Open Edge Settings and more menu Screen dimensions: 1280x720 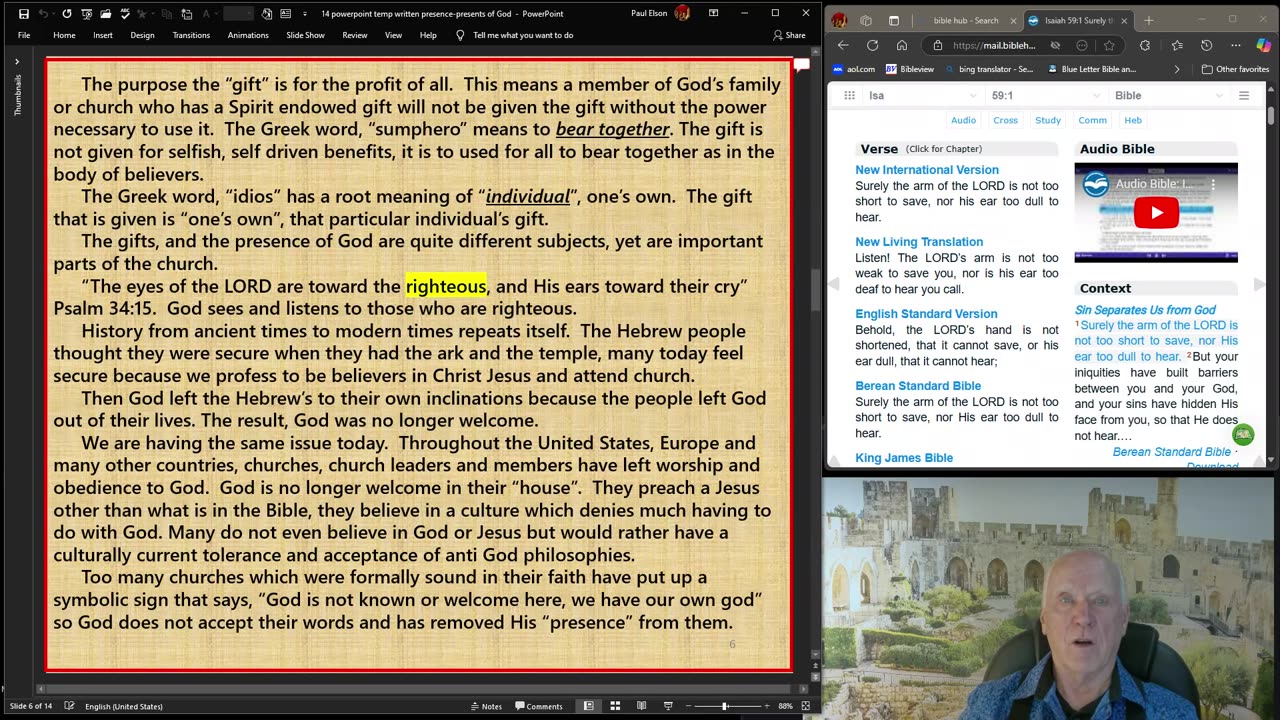1236,45
